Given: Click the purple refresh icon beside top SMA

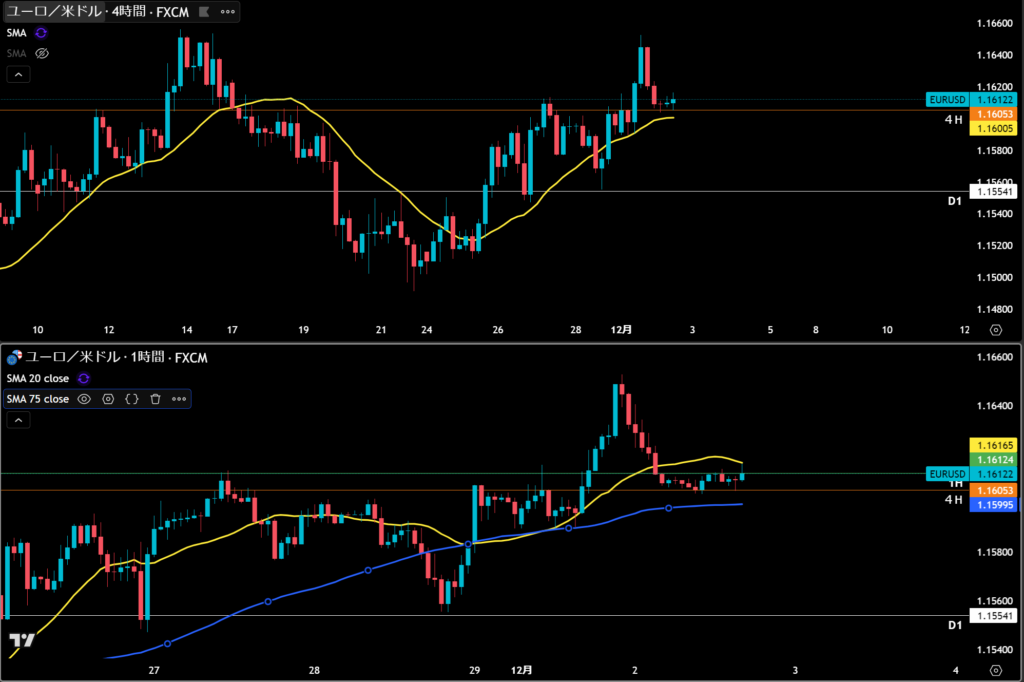Looking at the screenshot, I should pos(41,33).
